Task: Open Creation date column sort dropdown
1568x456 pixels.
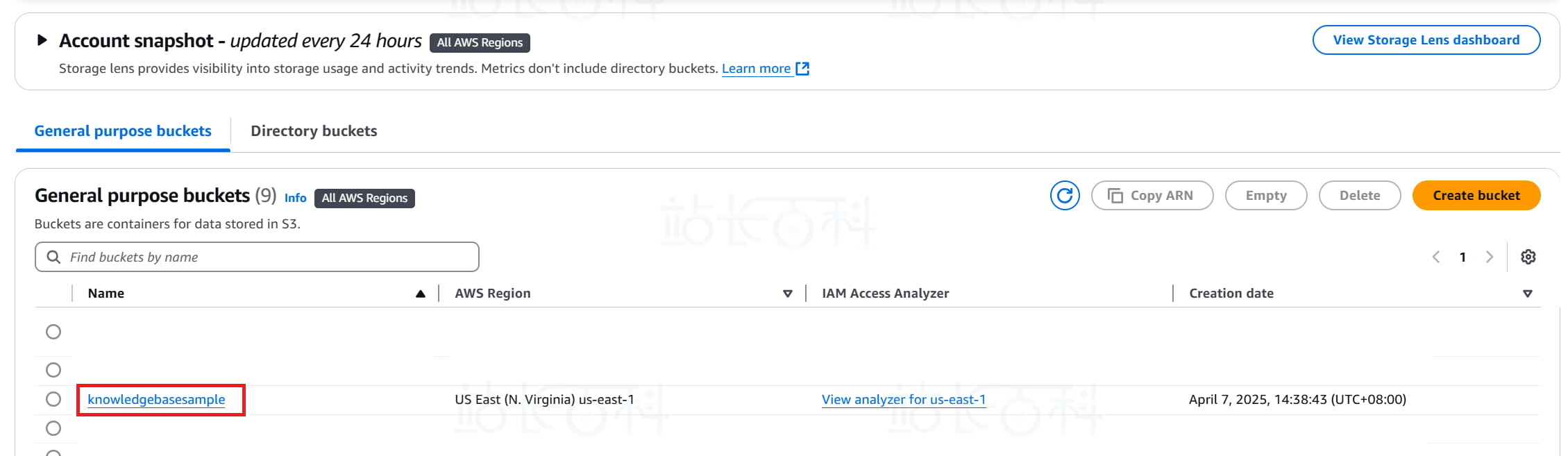Action: 1527,294
